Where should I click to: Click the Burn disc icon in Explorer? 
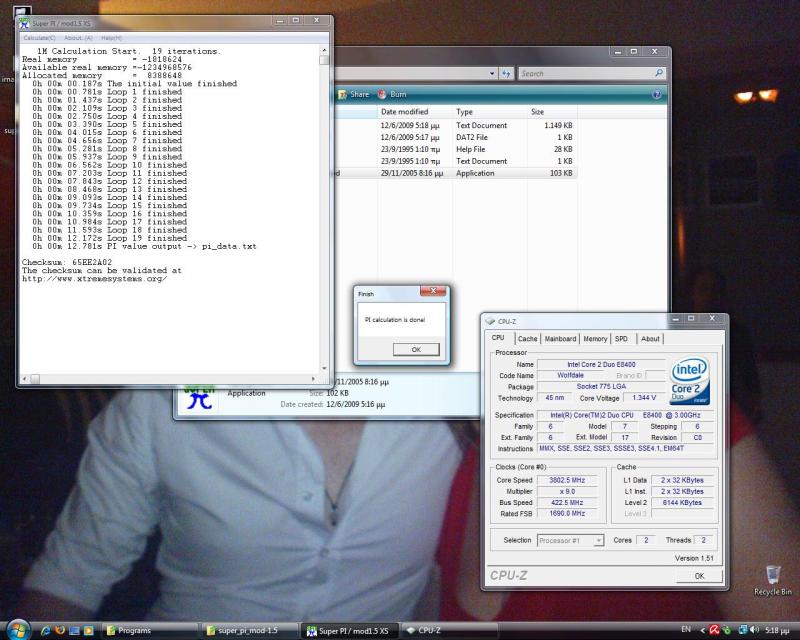click(x=382, y=94)
